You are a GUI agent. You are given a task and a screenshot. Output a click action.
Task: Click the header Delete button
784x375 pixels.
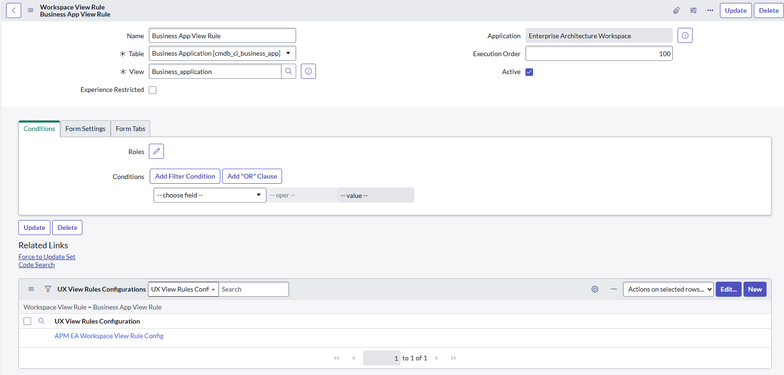pos(768,10)
